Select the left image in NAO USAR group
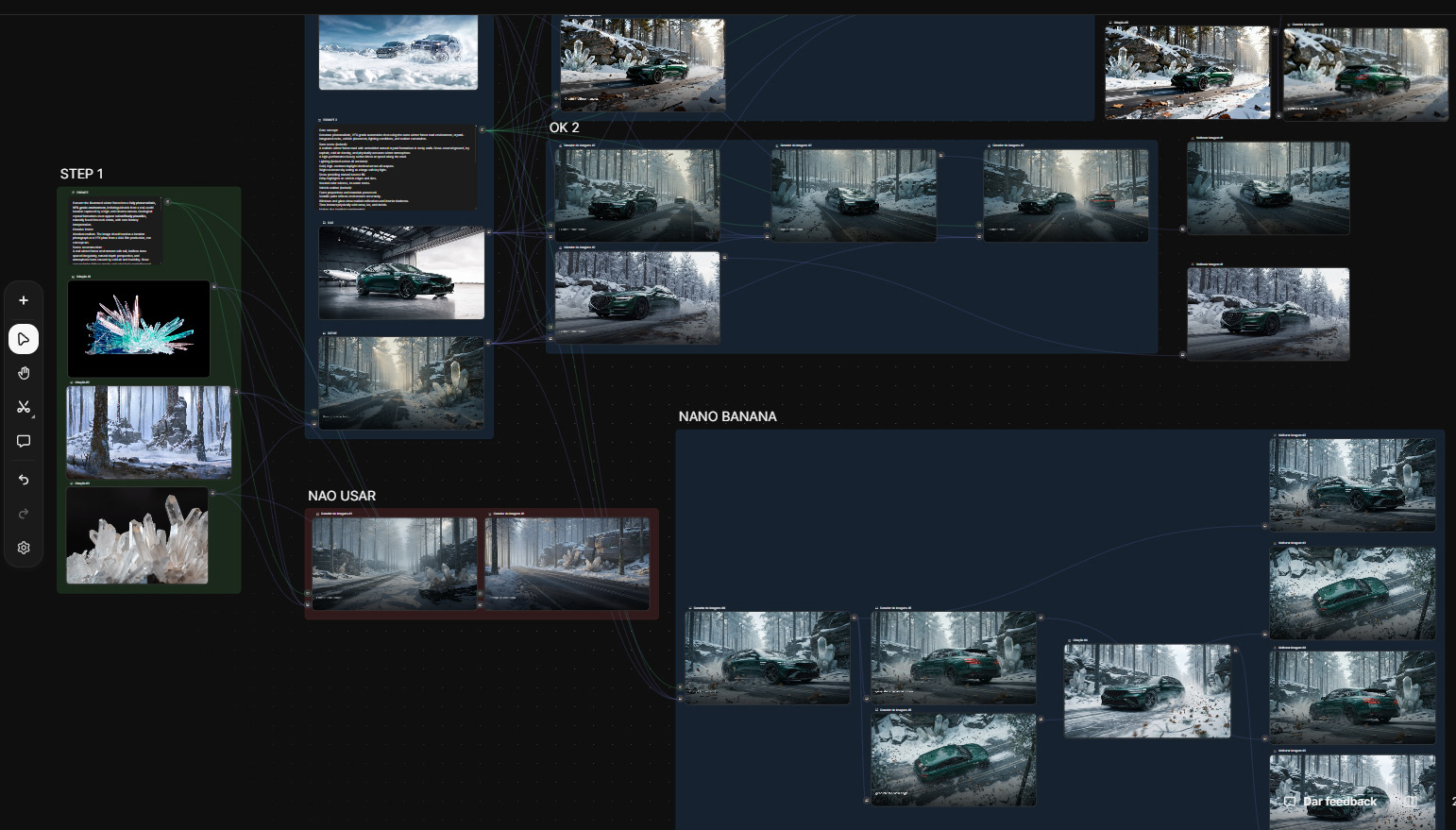The width and height of the screenshot is (1456, 830). (395, 563)
